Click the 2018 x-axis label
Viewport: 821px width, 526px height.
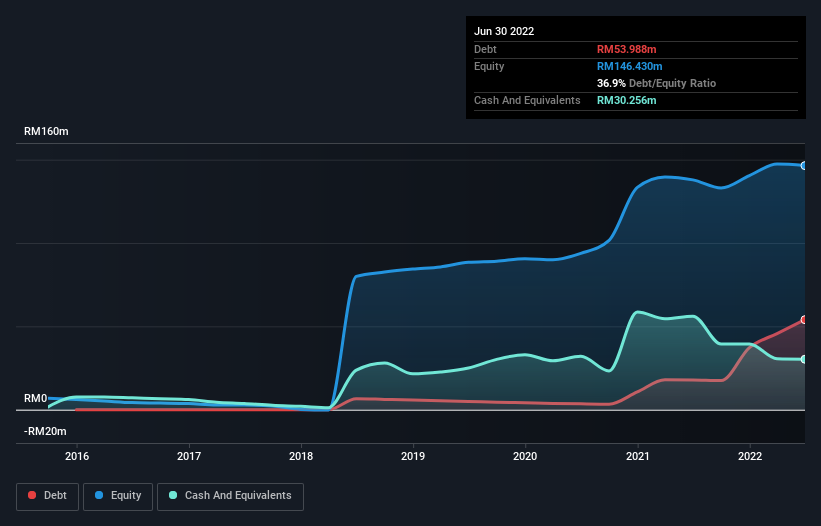(x=301, y=456)
